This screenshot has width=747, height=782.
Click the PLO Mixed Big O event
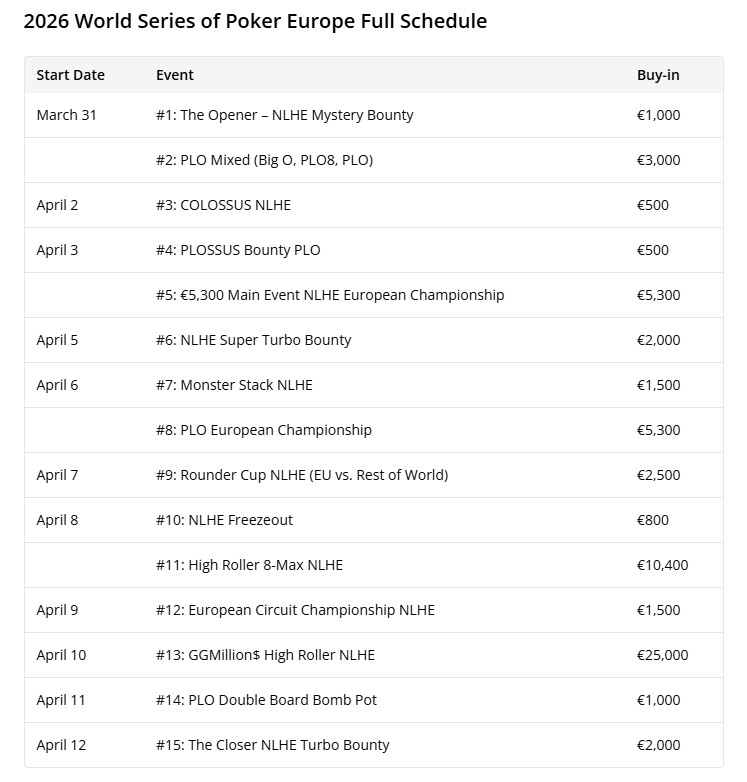coord(264,160)
